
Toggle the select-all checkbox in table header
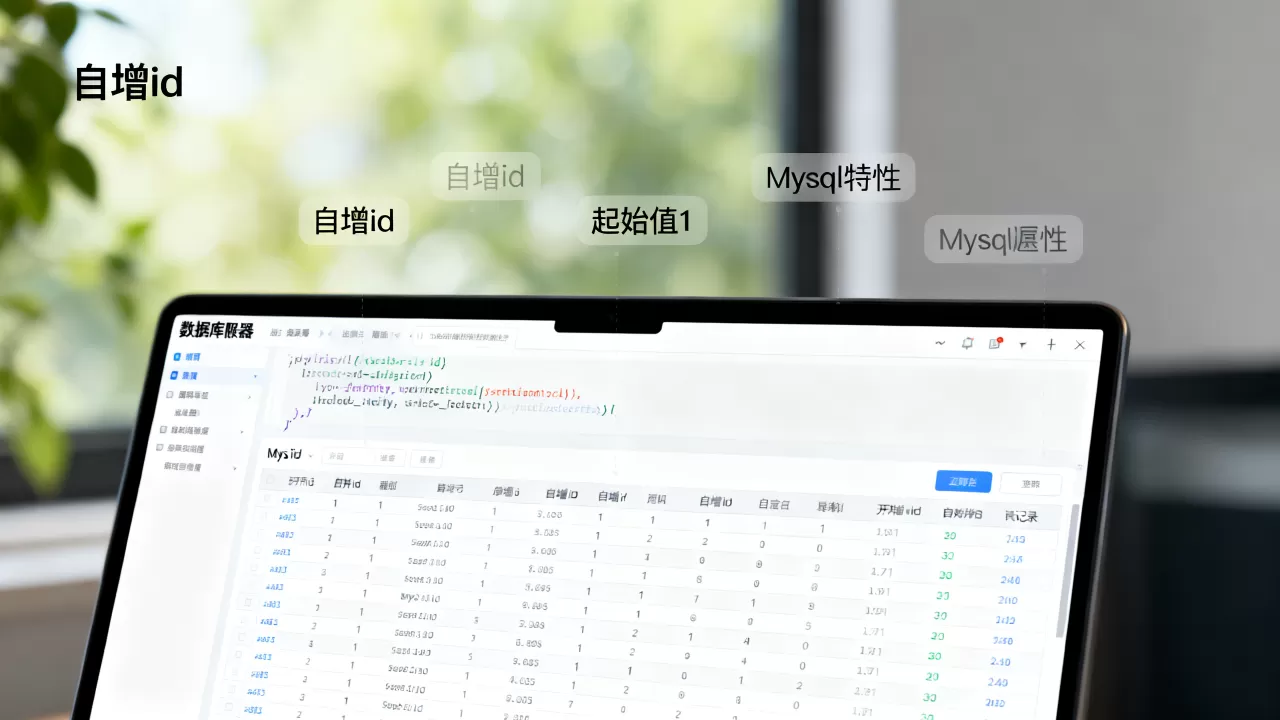[x=268, y=480]
